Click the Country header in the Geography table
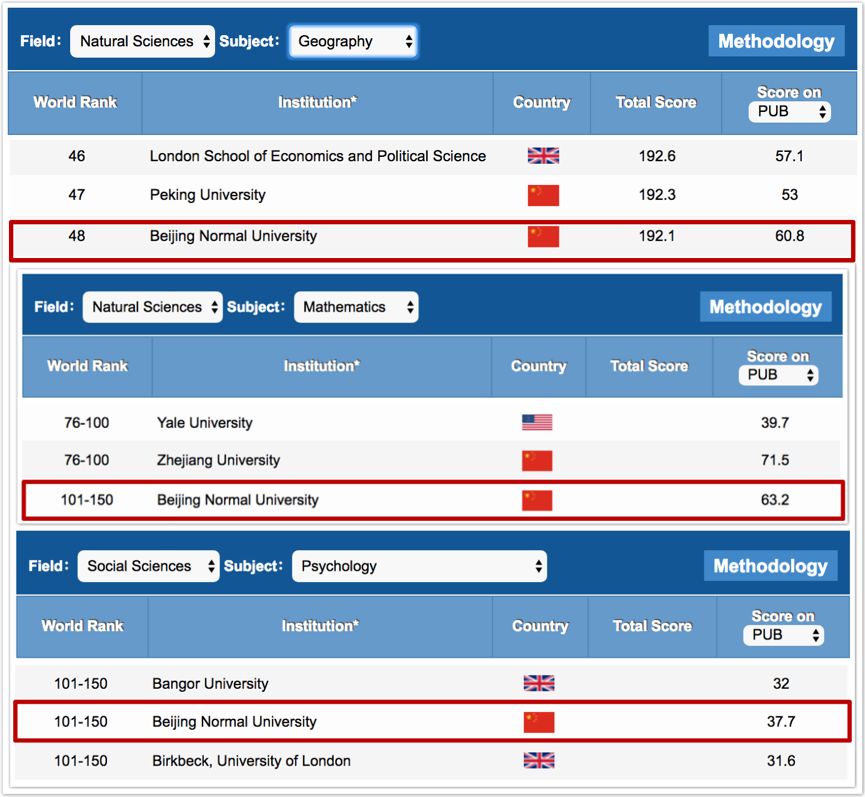 click(542, 103)
